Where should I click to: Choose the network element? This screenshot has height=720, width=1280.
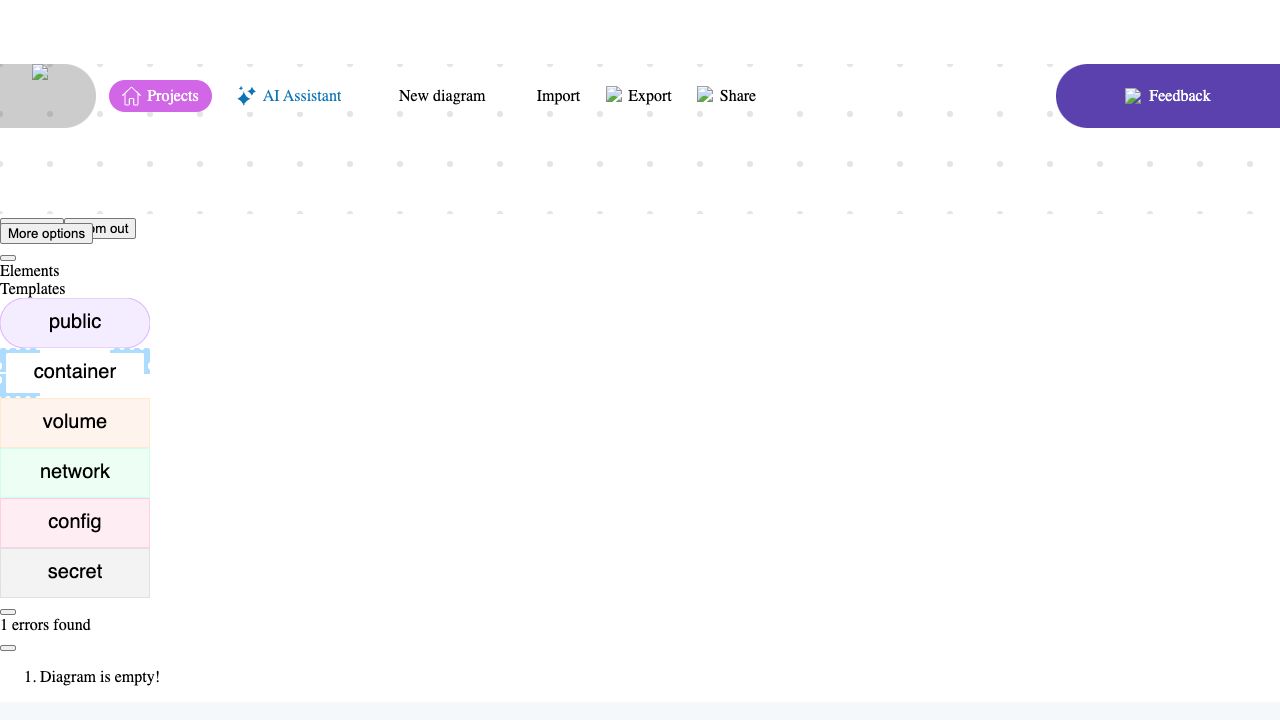pyautogui.click(x=75, y=472)
